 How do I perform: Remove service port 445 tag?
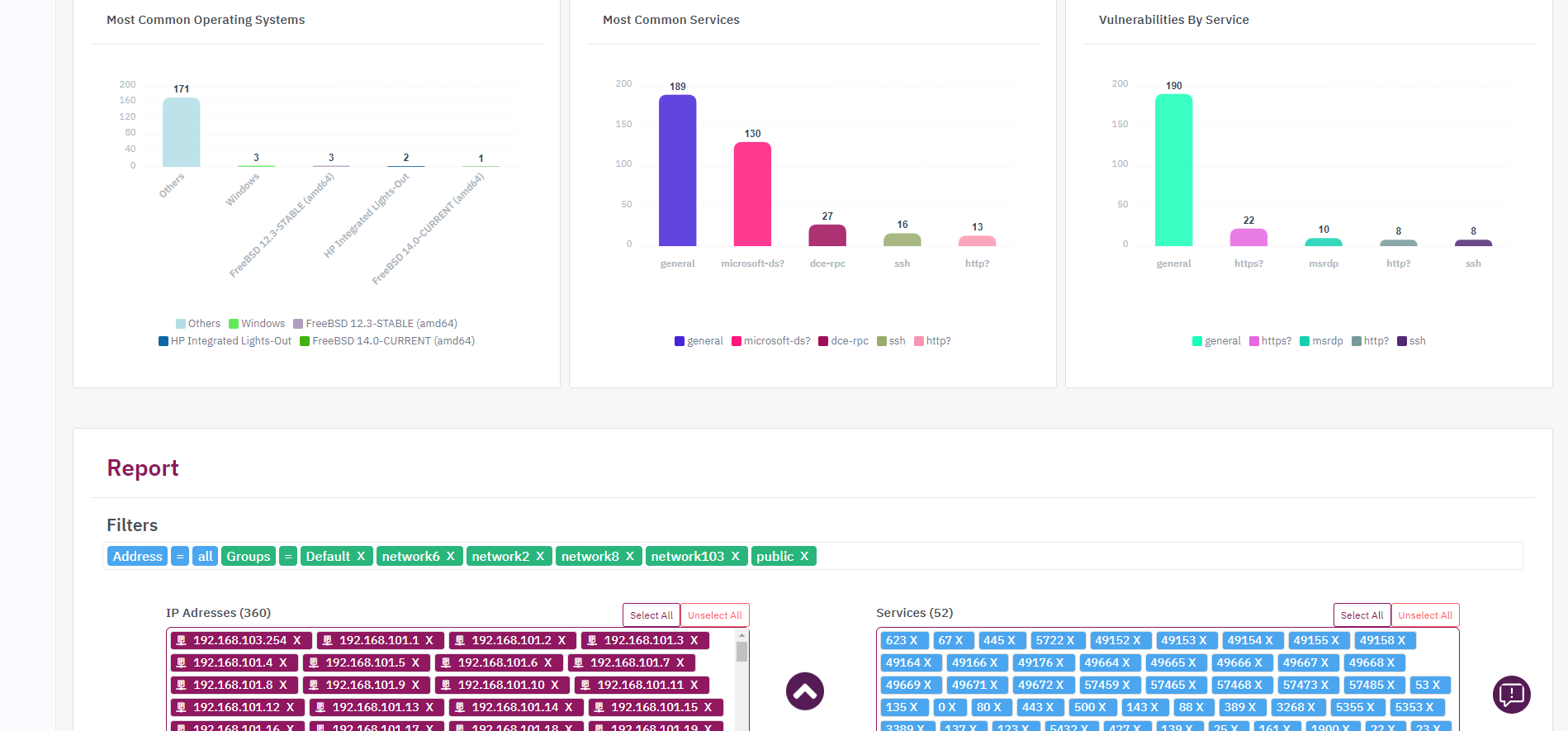click(x=1011, y=640)
